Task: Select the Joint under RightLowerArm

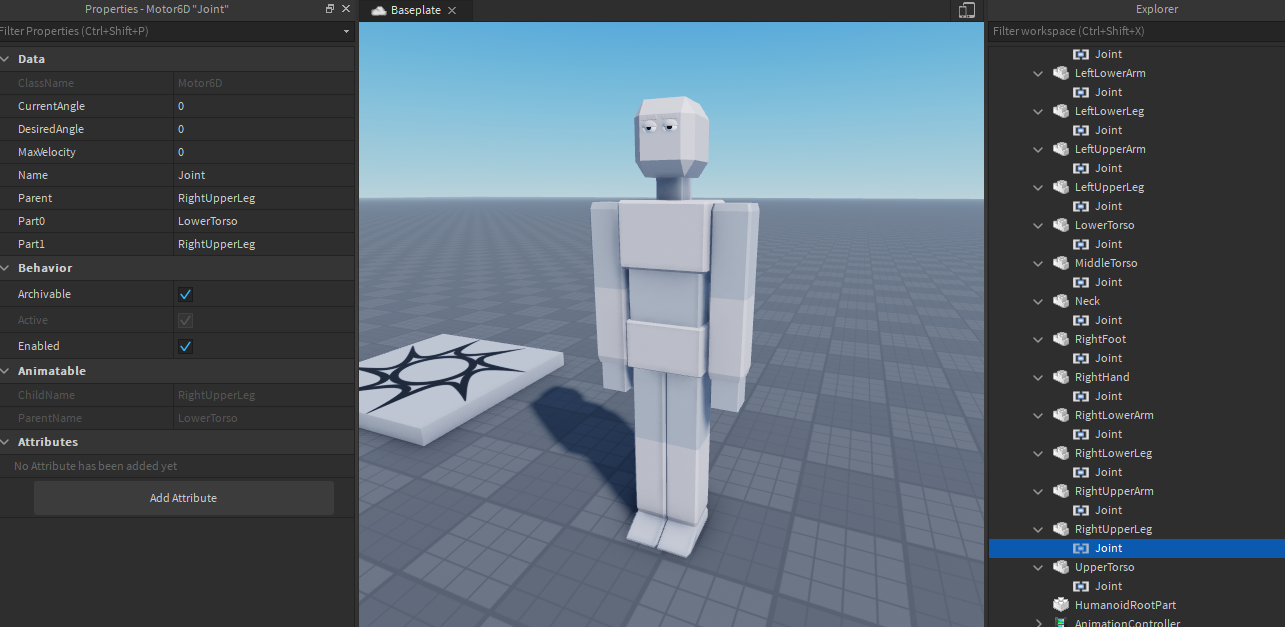Action: [1108, 434]
